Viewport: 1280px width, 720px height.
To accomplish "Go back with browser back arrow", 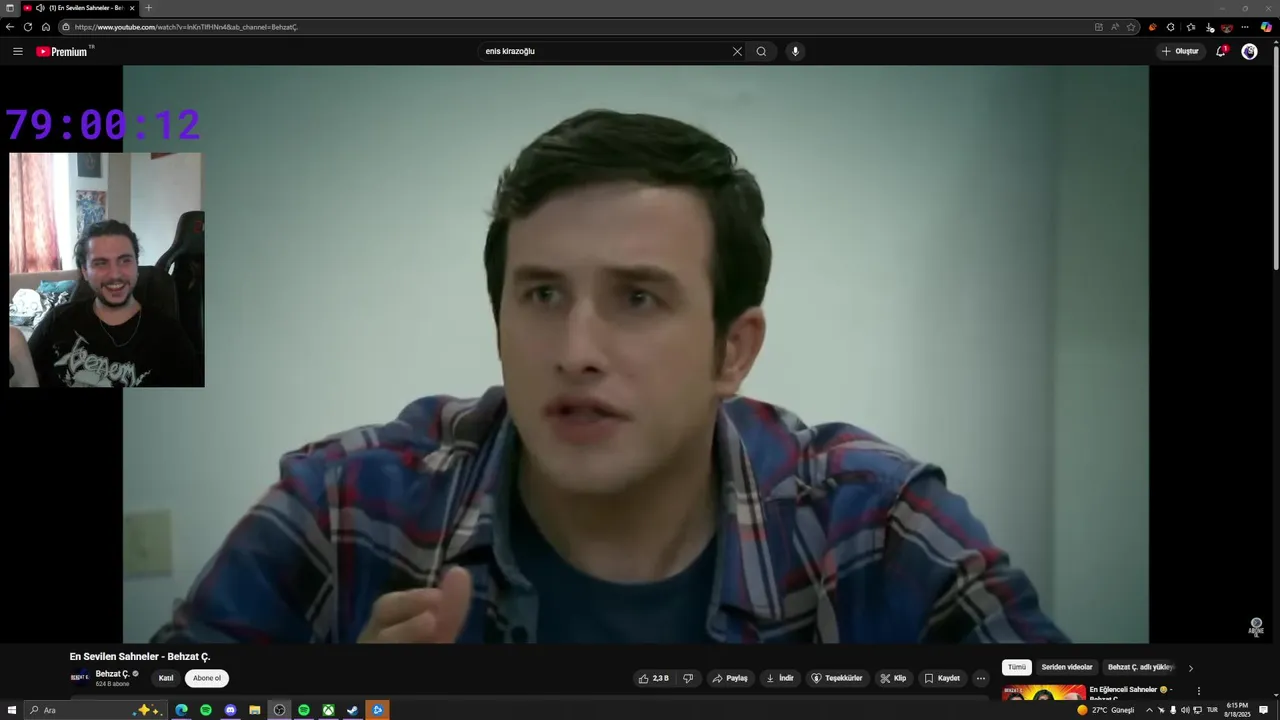I will (10, 27).
